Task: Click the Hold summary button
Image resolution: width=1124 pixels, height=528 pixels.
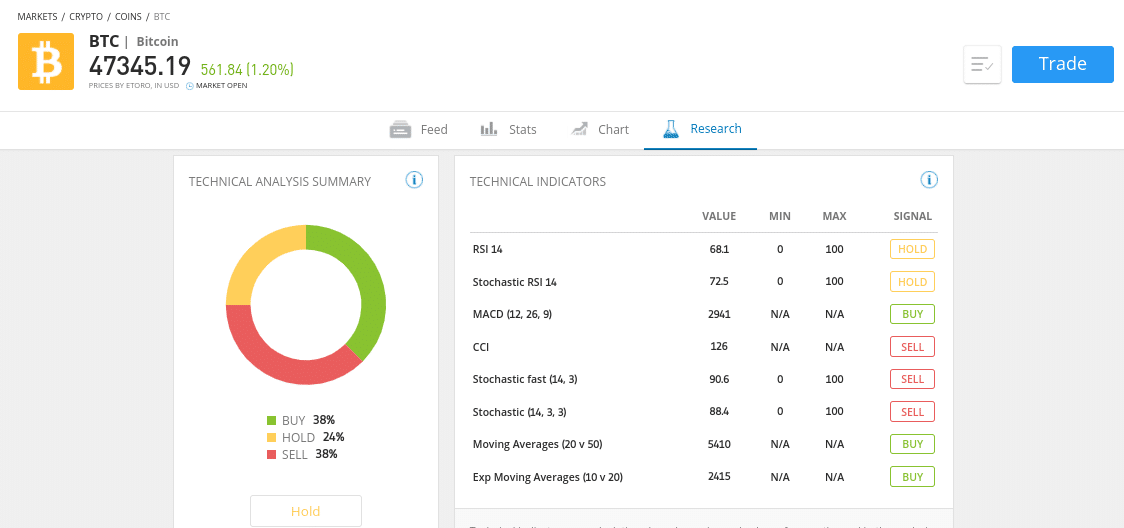Action: 305,511
